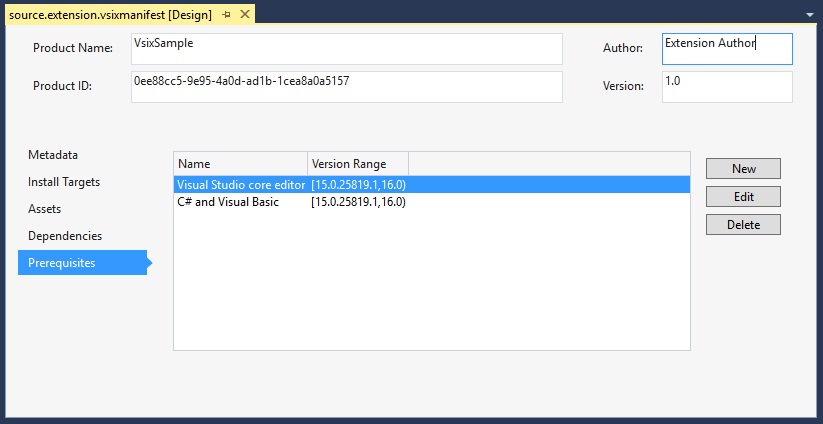The height and width of the screenshot is (424, 823).
Task: Open the Metadata section
Action: click(53, 155)
